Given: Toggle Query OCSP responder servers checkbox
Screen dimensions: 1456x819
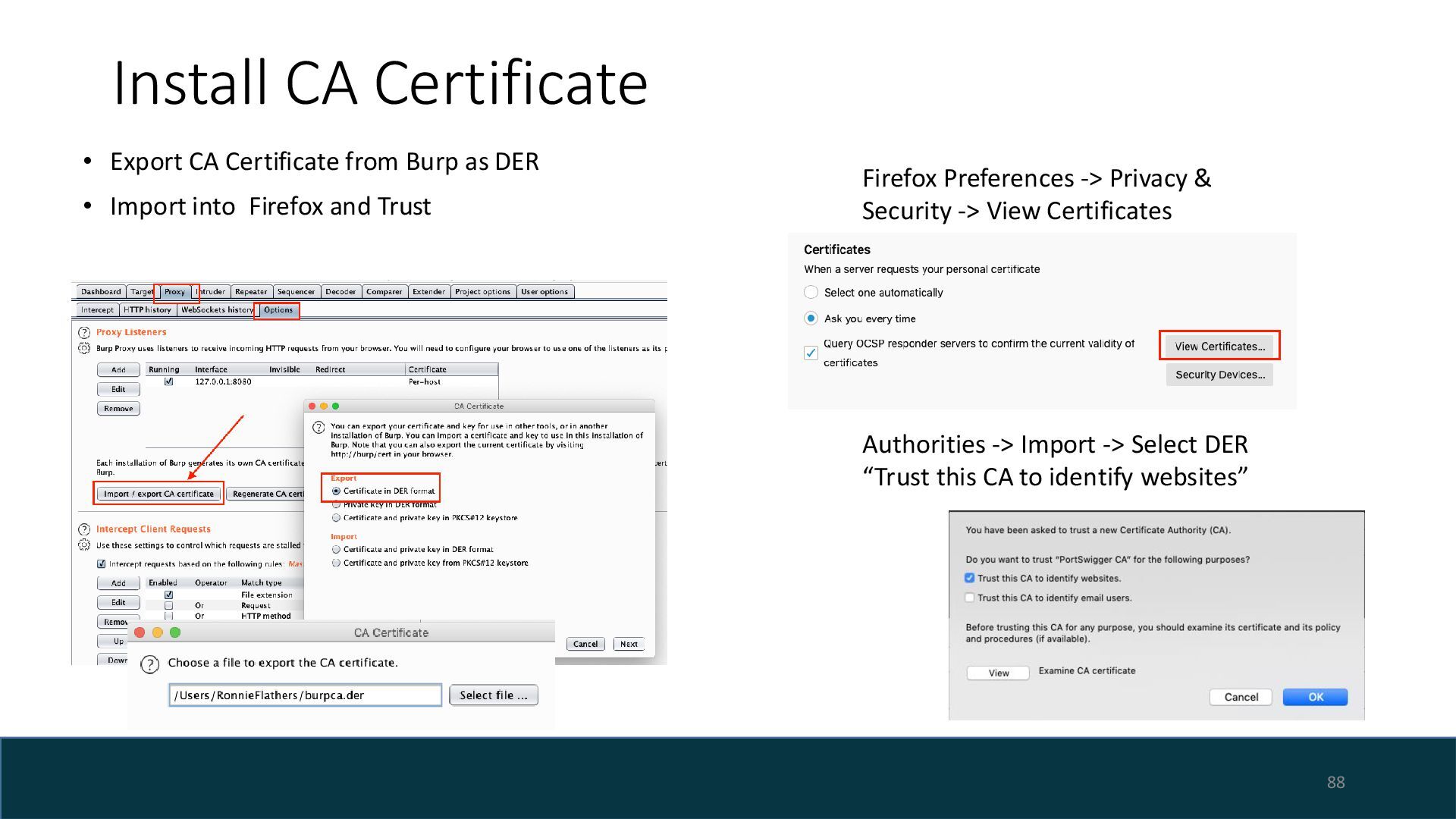Looking at the screenshot, I should [811, 353].
